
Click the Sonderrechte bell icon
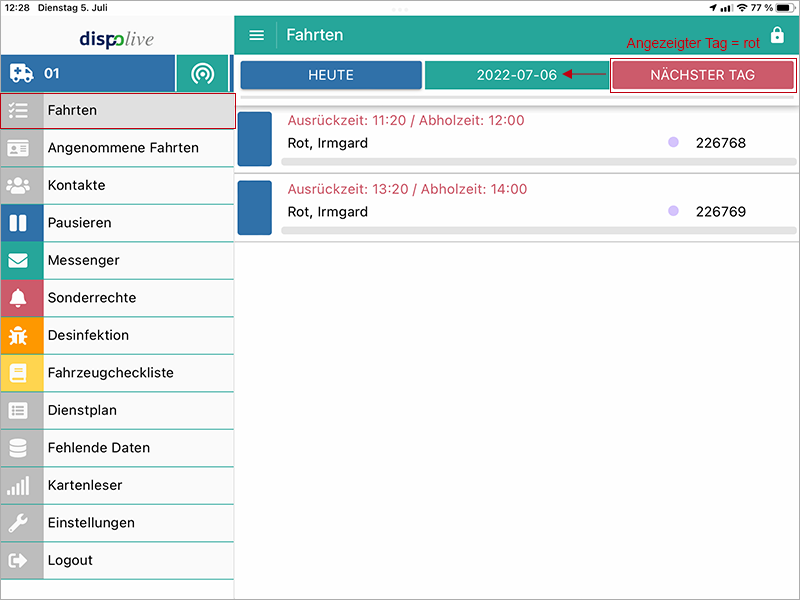(18, 298)
